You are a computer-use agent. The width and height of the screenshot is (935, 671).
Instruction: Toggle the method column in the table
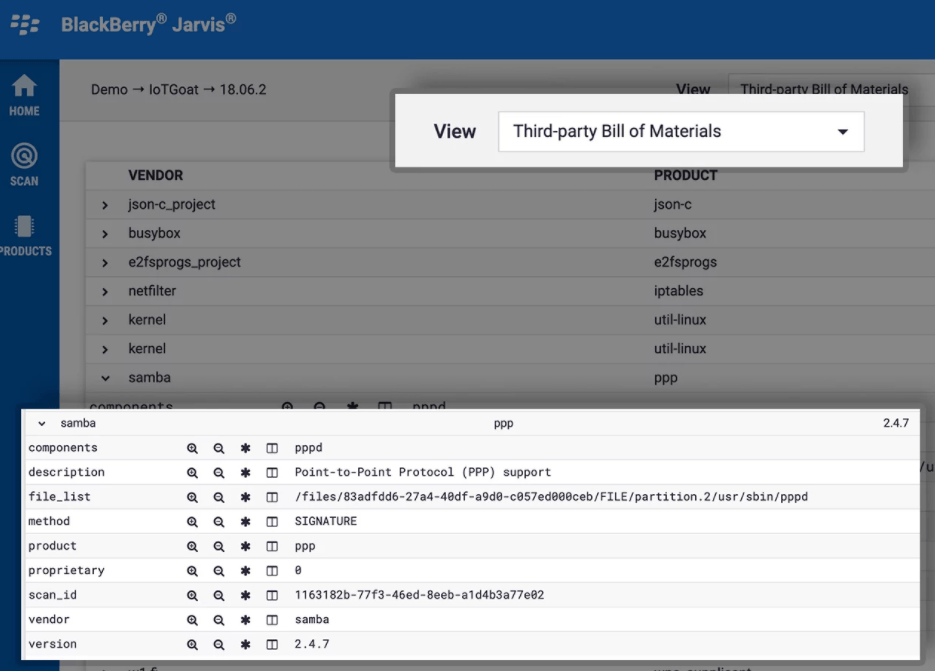tap(272, 521)
